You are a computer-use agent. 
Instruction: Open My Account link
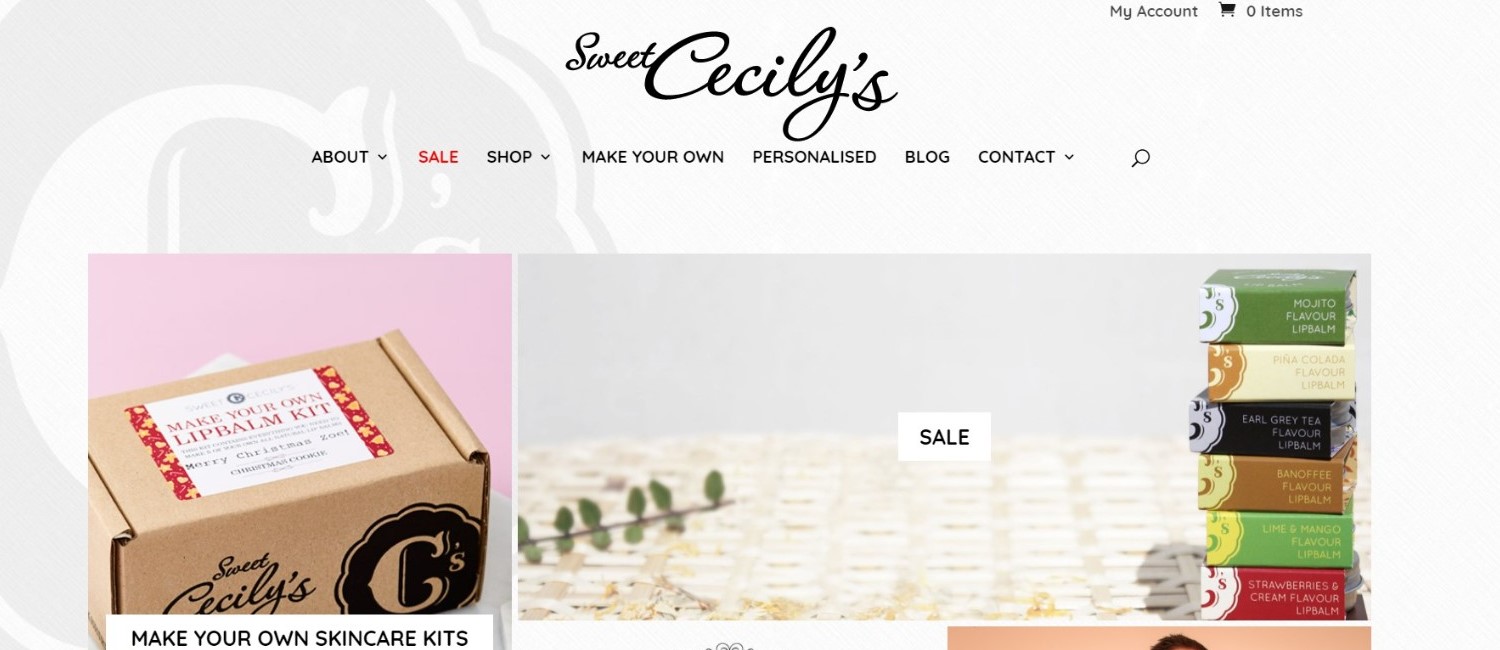[1153, 11]
